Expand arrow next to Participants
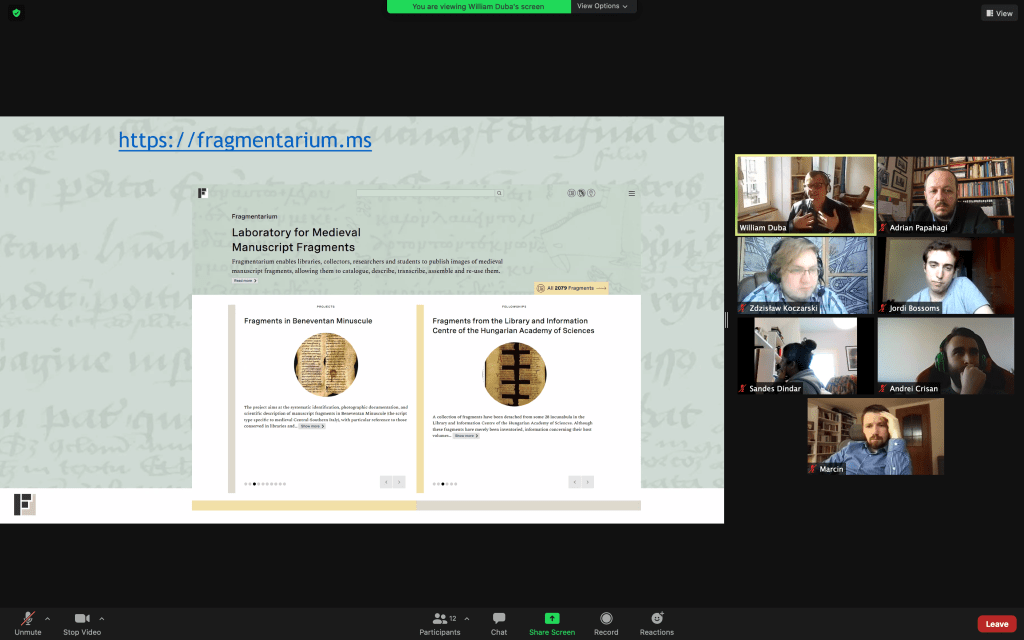Viewport: 1024px width, 640px height. click(x=466, y=618)
